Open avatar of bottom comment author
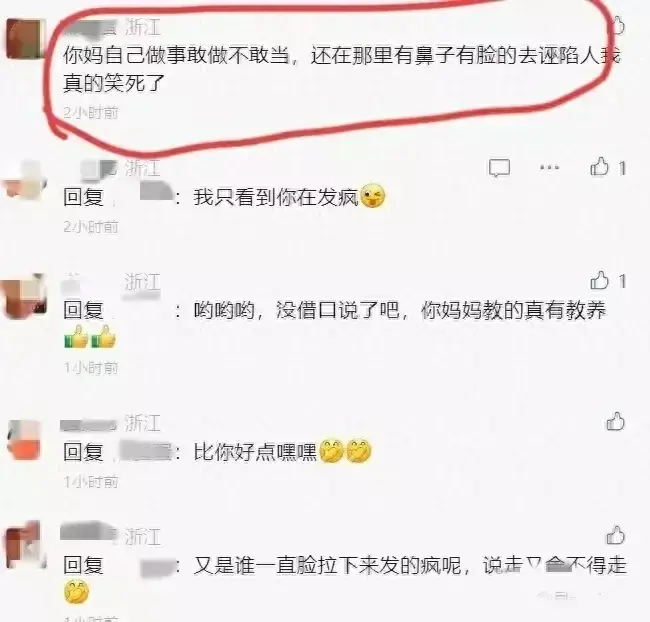Image resolution: width=650 pixels, height=622 pixels. tap(25, 544)
